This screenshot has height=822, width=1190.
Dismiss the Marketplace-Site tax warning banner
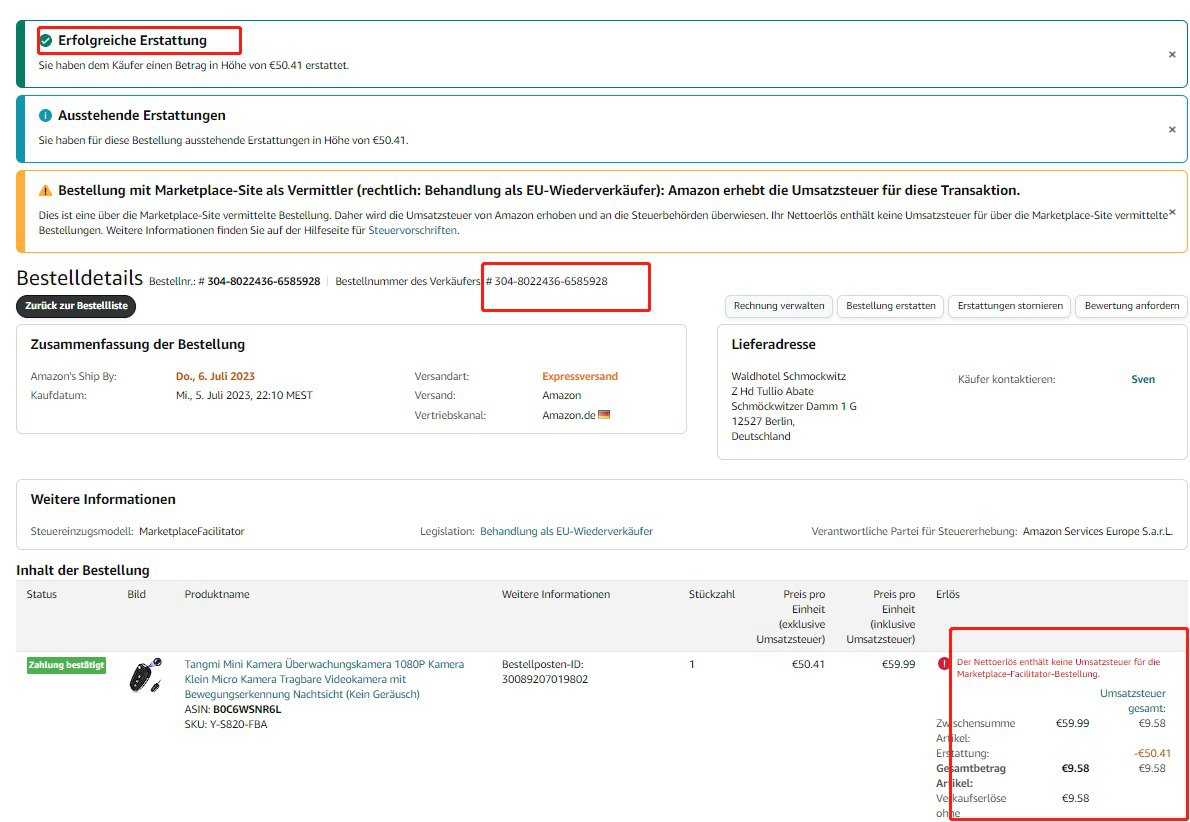coord(1172,212)
